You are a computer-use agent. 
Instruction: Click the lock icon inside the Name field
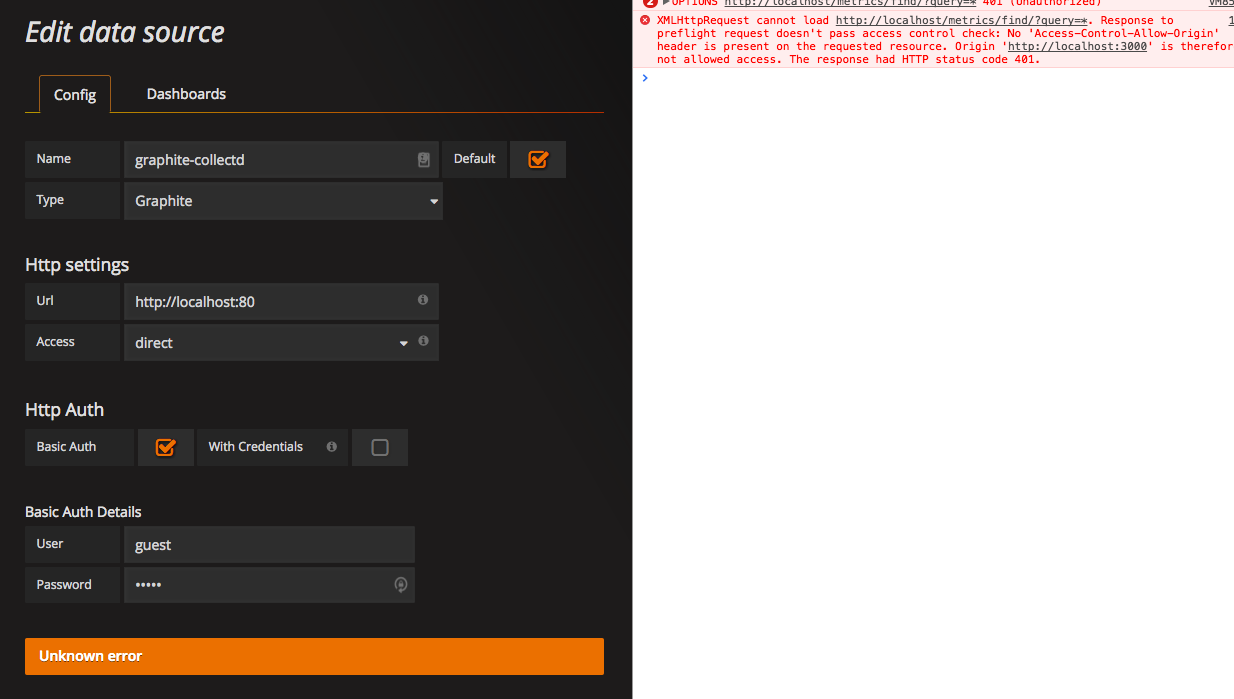click(423, 159)
